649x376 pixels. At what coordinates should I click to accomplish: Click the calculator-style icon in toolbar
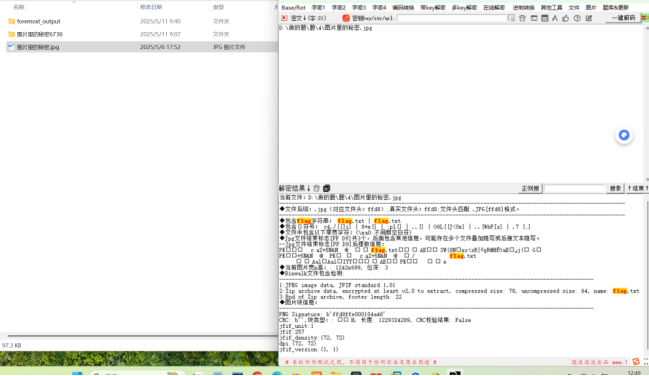(x=545, y=18)
